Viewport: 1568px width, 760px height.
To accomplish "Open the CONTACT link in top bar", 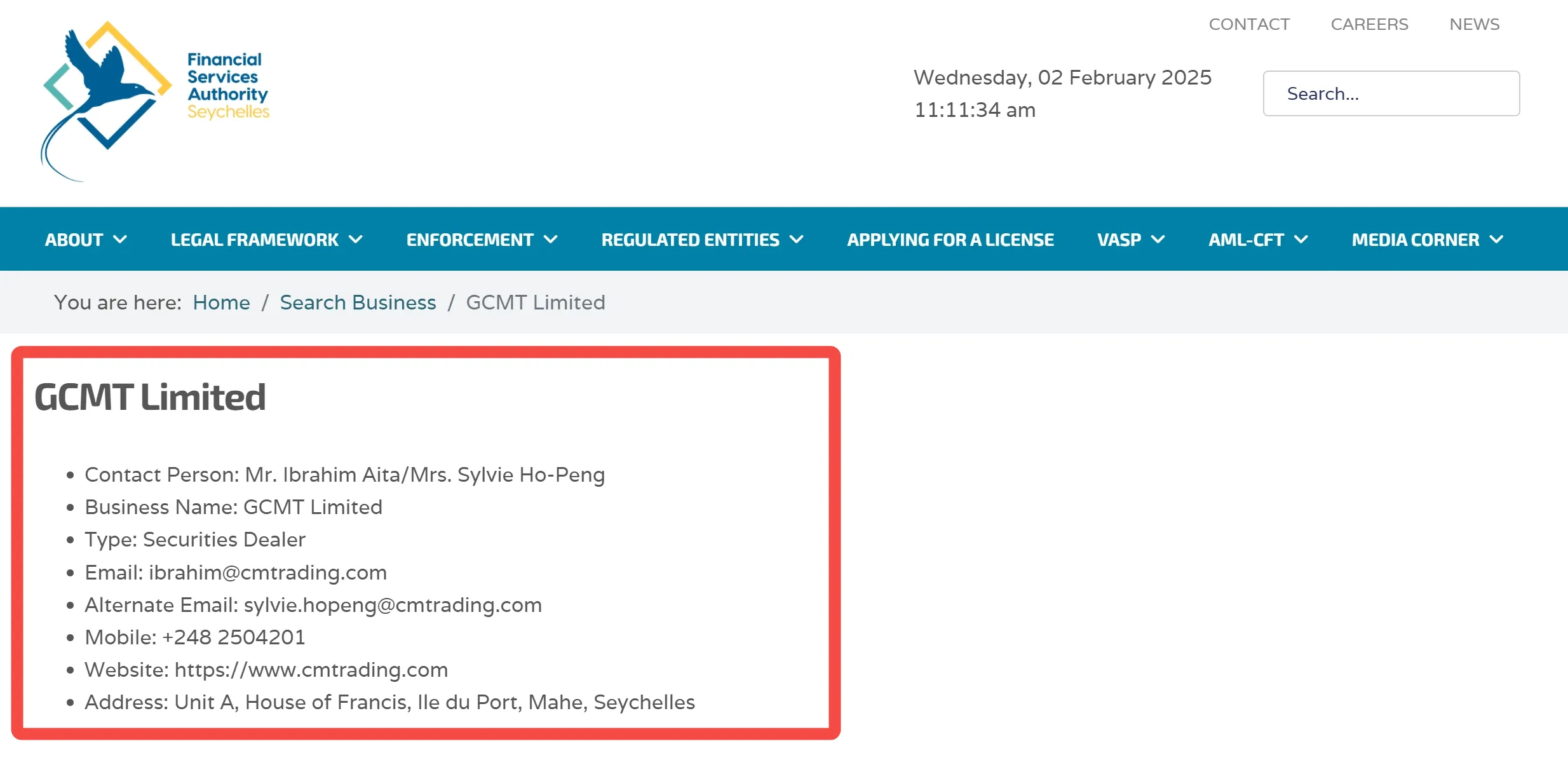I will (1249, 24).
